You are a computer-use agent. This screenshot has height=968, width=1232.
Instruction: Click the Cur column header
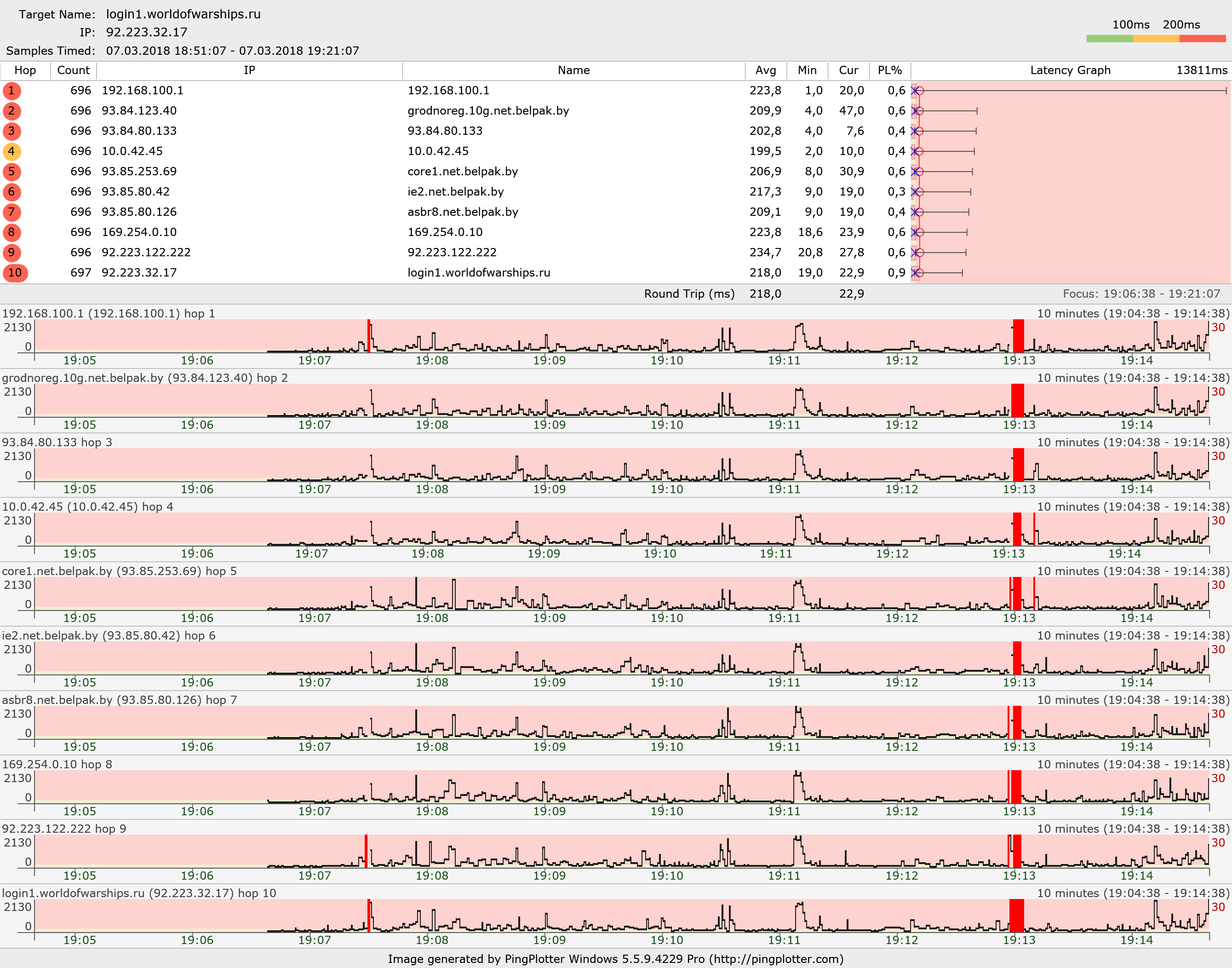(848, 70)
